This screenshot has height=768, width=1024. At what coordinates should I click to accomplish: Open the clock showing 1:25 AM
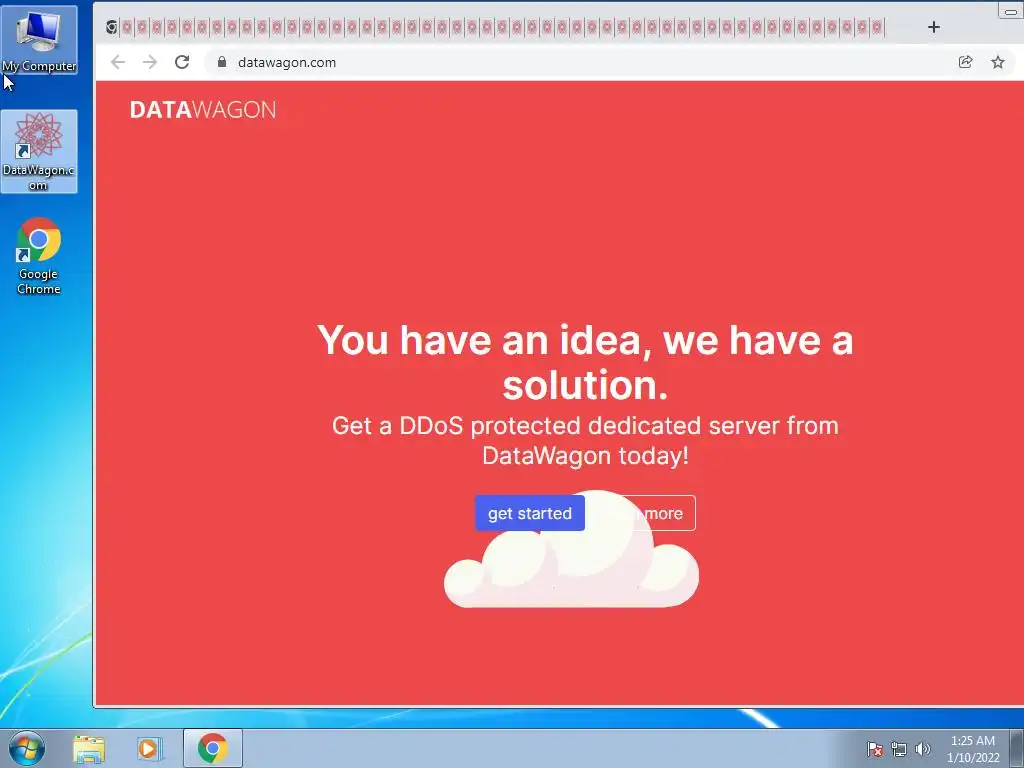(973, 749)
